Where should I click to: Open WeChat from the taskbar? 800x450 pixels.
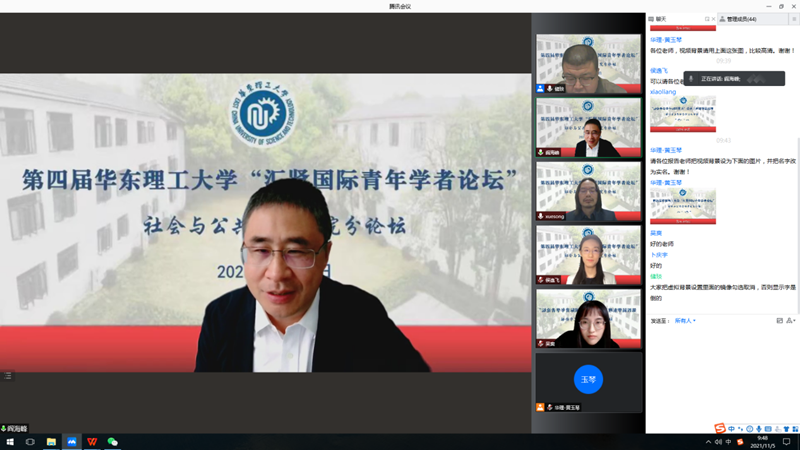pos(112,441)
